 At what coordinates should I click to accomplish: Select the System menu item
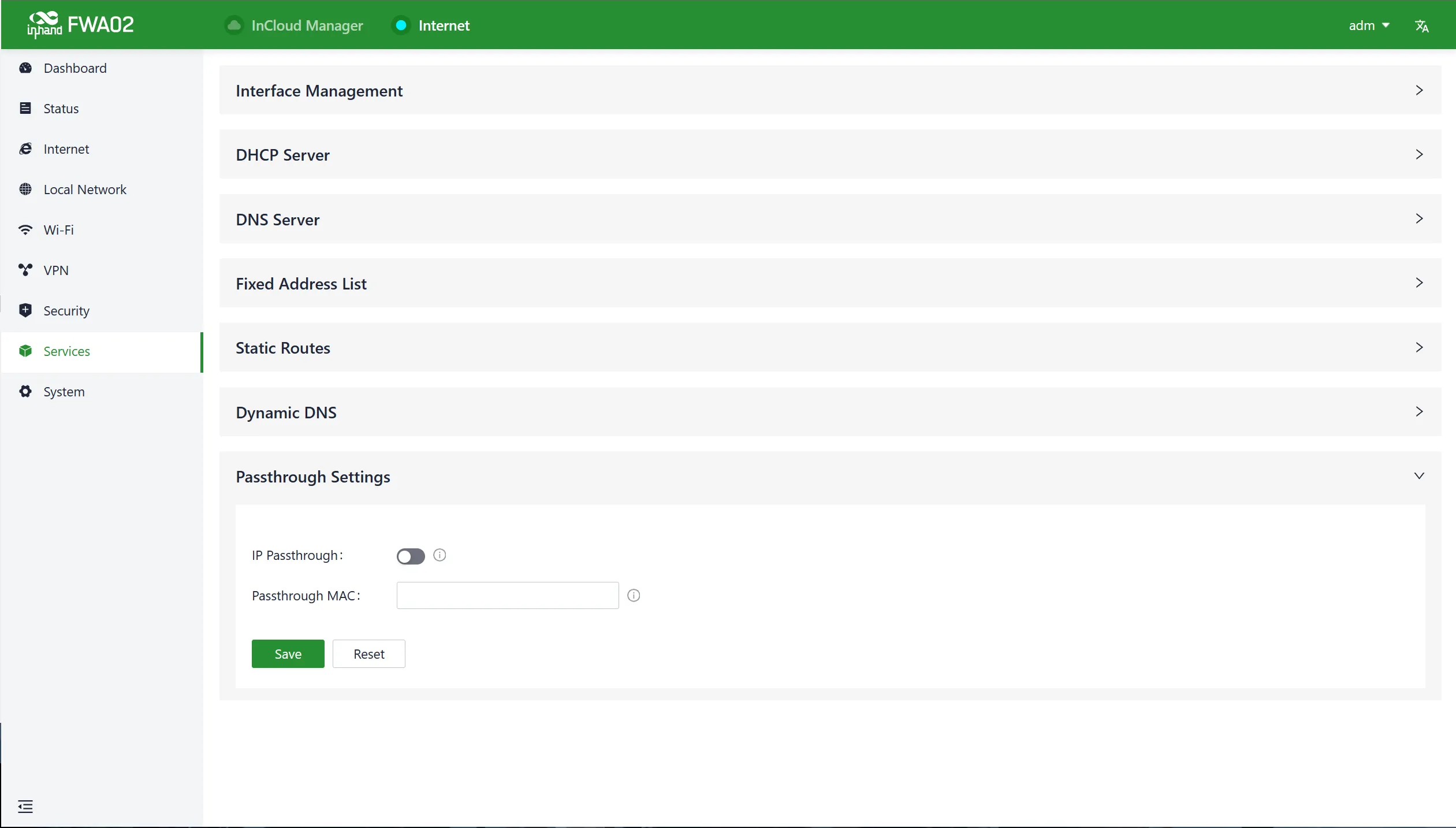point(102,392)
